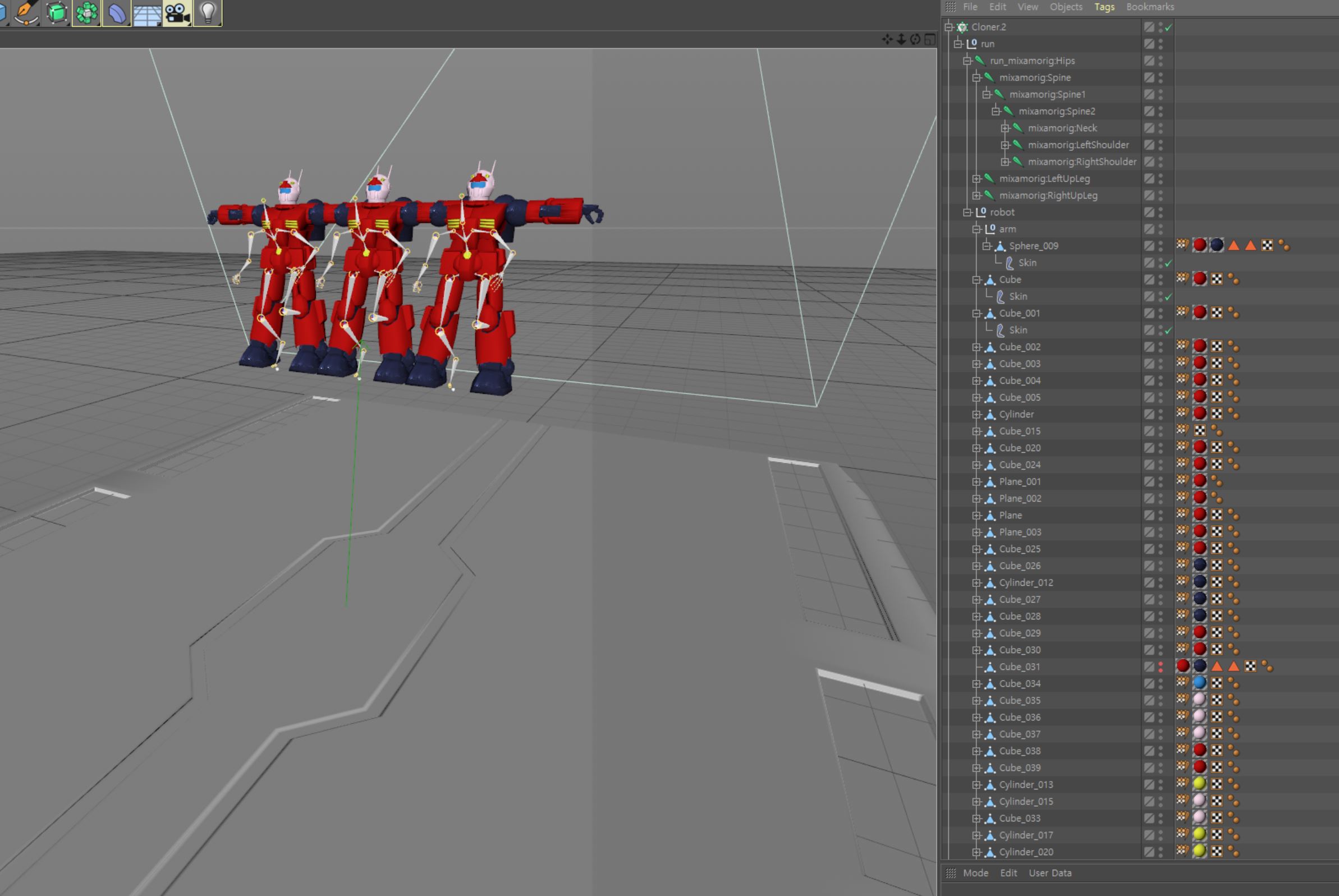This screenshot has width=1339, height=896.
Task: Select the weight tag on Sphere_009
Action: pyautogui.click(x=1182, y=245)
